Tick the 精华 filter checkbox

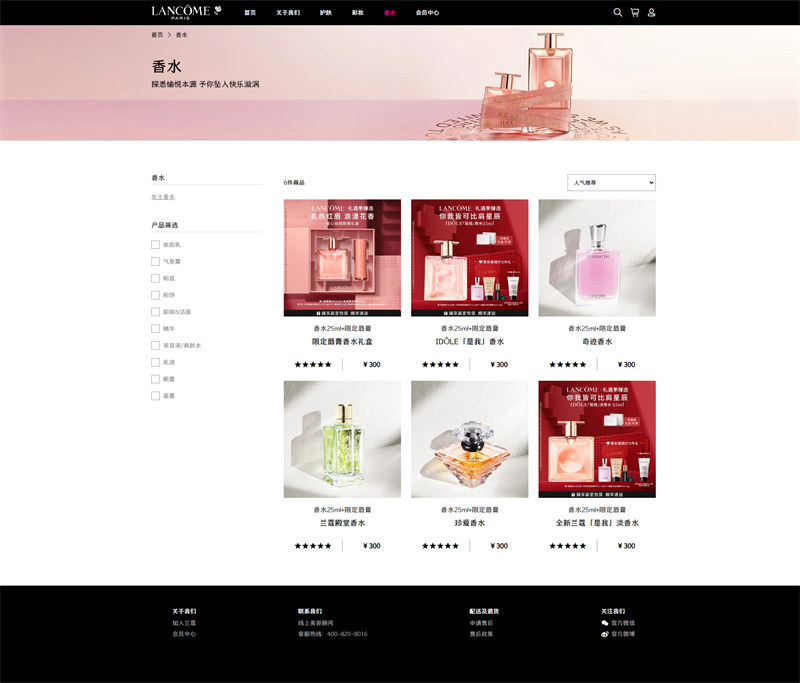coord(156,328)
